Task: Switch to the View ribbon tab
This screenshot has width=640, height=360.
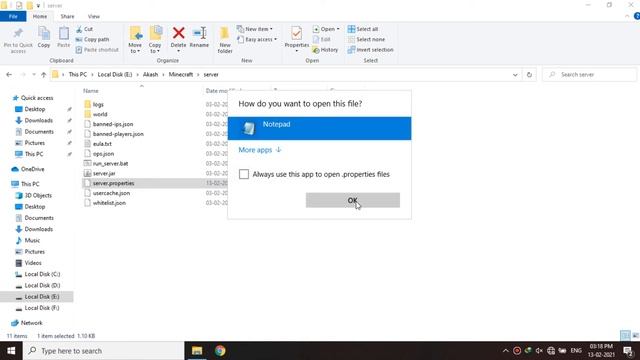Action: pos(93,16)
